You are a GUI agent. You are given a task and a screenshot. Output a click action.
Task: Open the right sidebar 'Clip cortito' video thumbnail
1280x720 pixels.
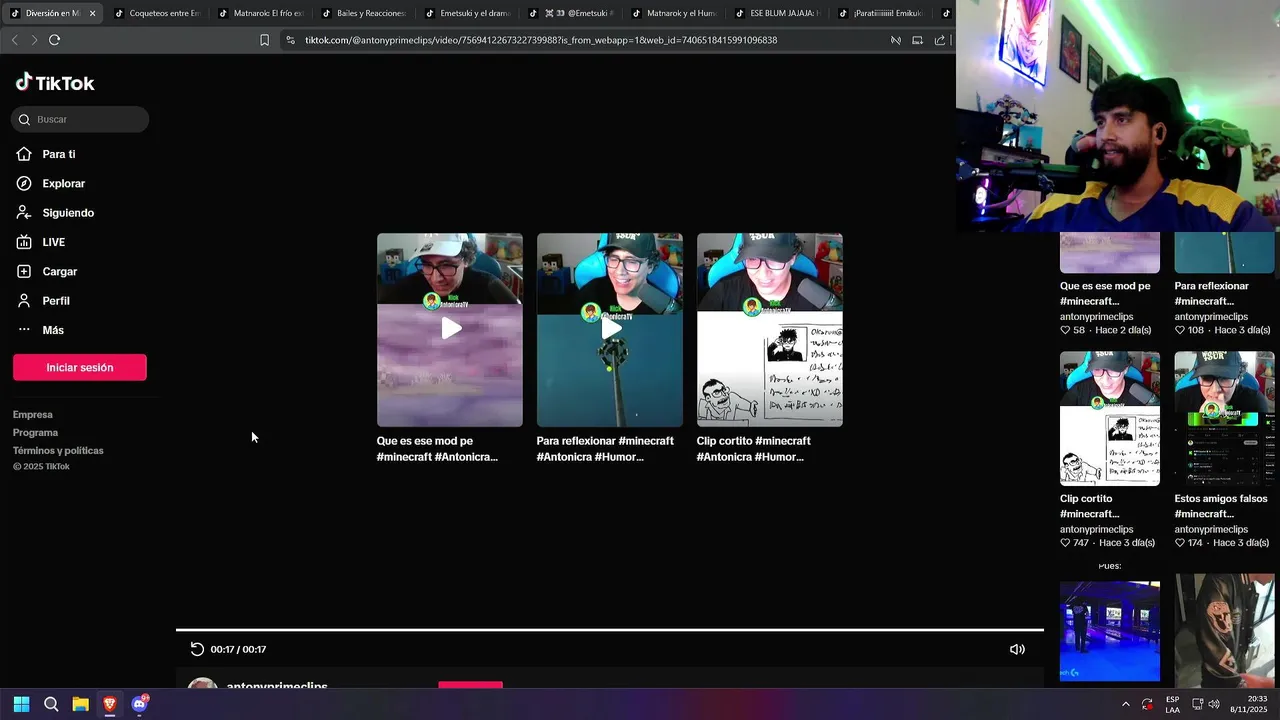[1110, 418]
